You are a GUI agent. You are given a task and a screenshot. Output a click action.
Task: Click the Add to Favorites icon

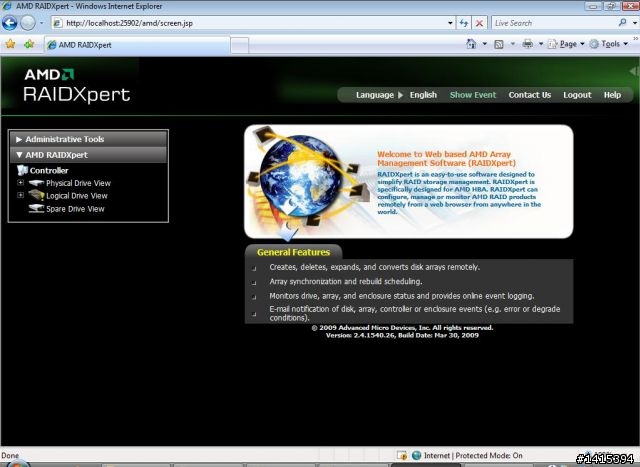29,44
